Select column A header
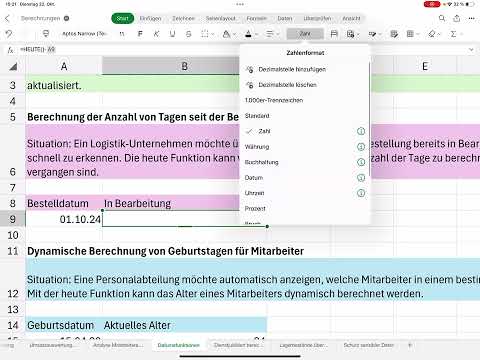Image resolution: width=480 pixels, height=360 pixels. [x=64, y=66]
